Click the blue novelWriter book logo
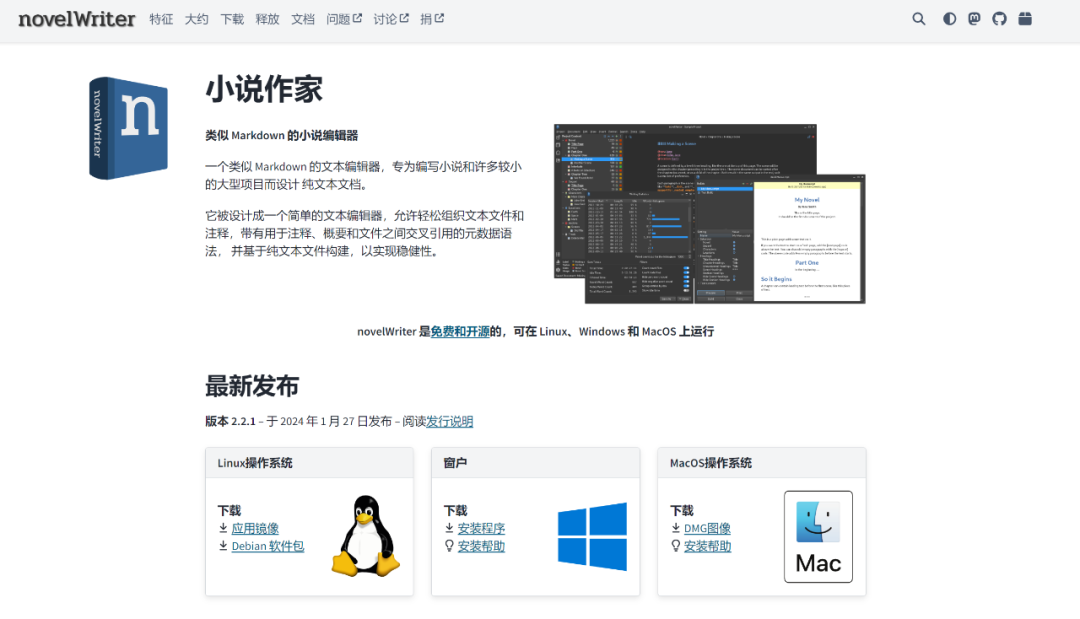The width and height of the screenshot is (1080, 619). coord(128,128)
